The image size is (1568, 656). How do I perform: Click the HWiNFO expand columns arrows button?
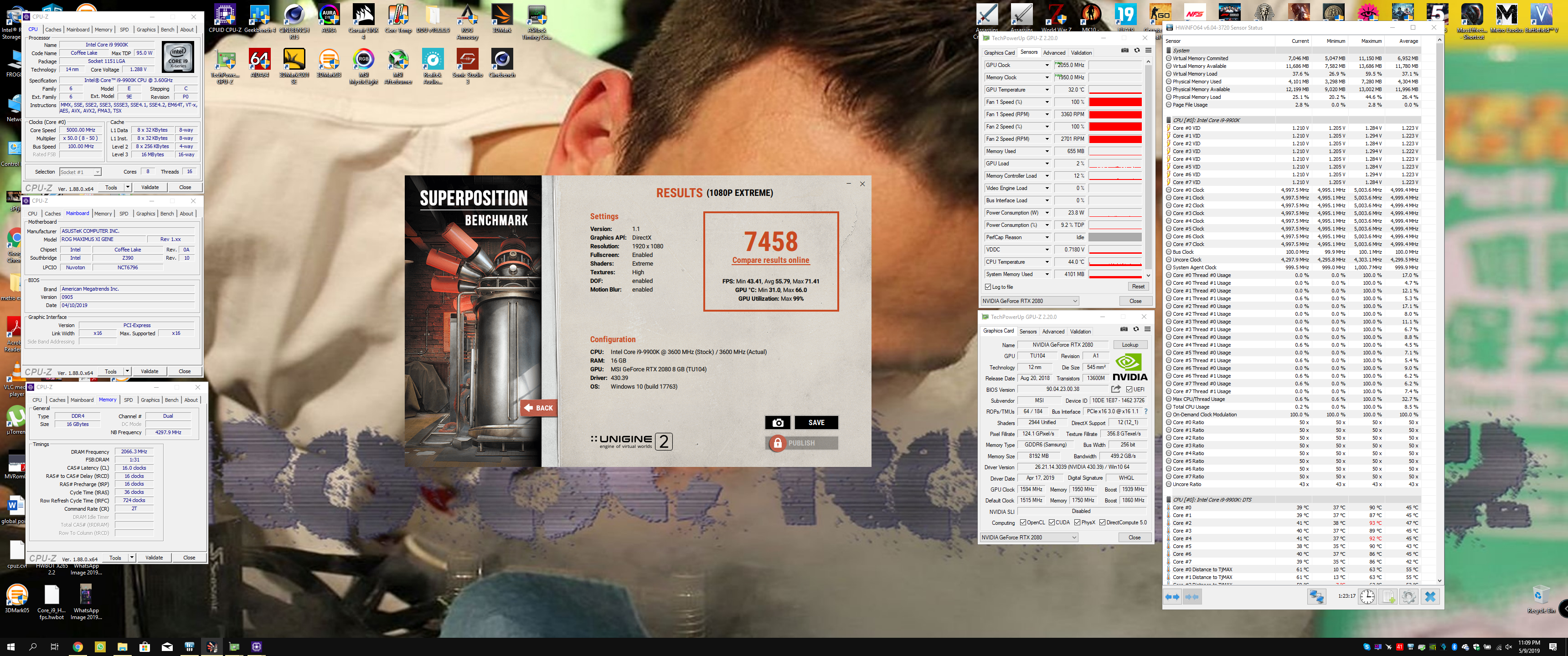(1172, 597)
